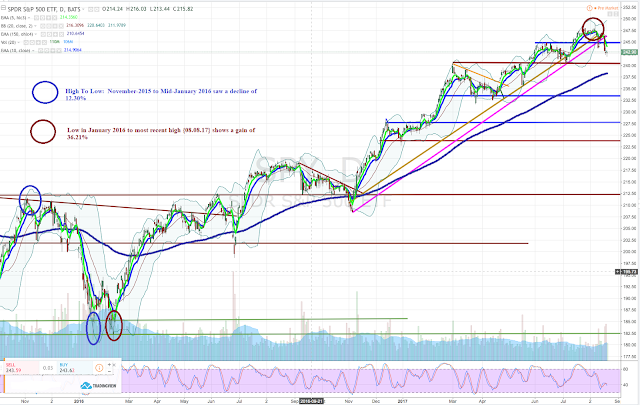Click the minus icon in the trading panel
This screenshot has width=640, height=405.
[x=109, y=372]
